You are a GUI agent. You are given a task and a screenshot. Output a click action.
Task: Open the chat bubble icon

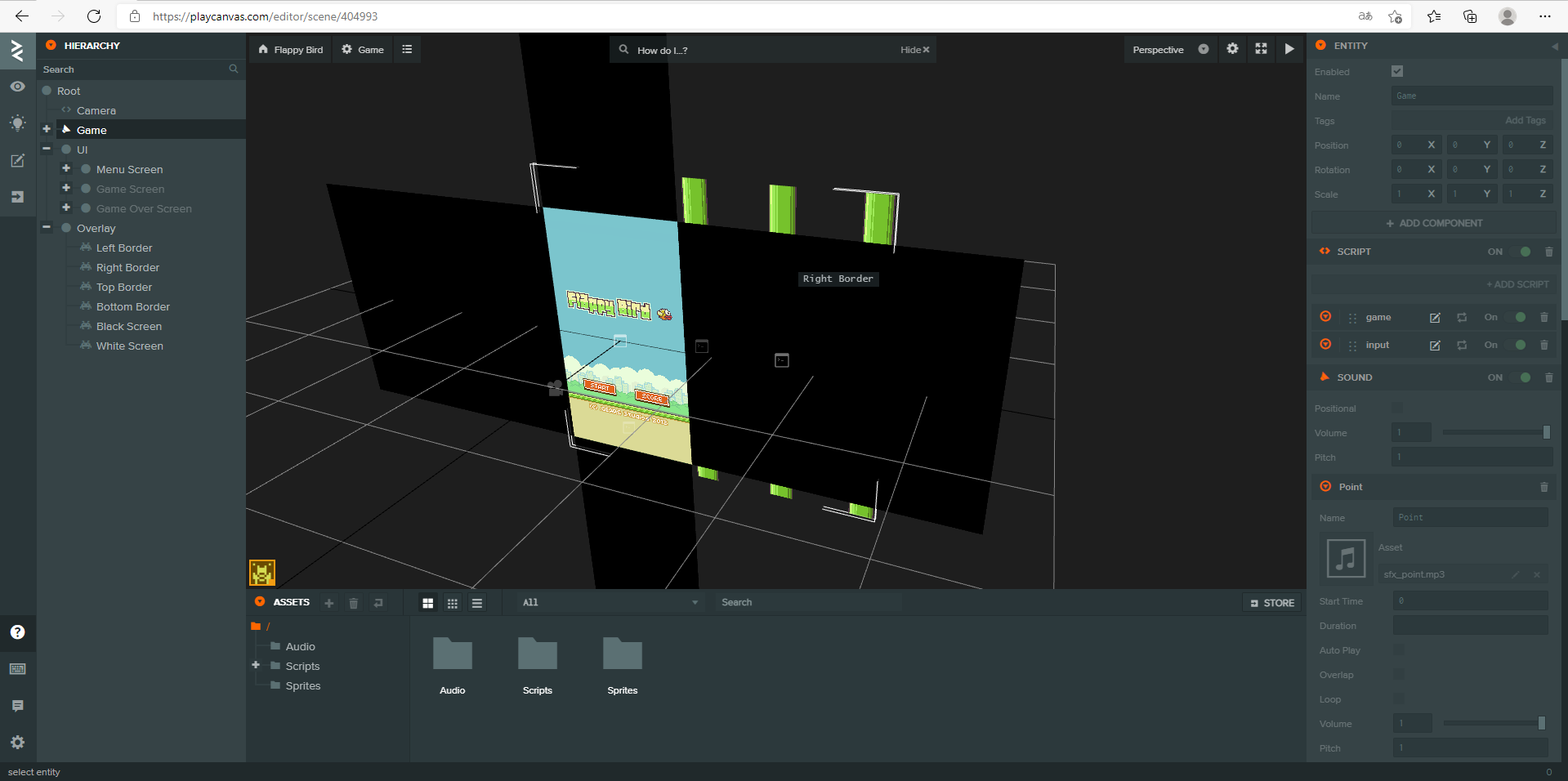[x=17, y=706]
